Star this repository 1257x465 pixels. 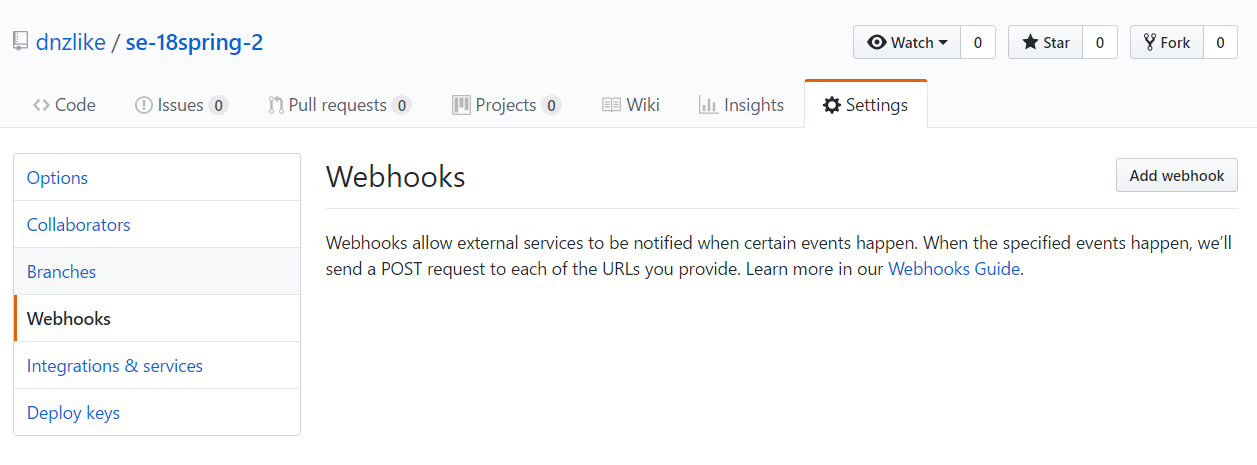(x=1046, y=42)
